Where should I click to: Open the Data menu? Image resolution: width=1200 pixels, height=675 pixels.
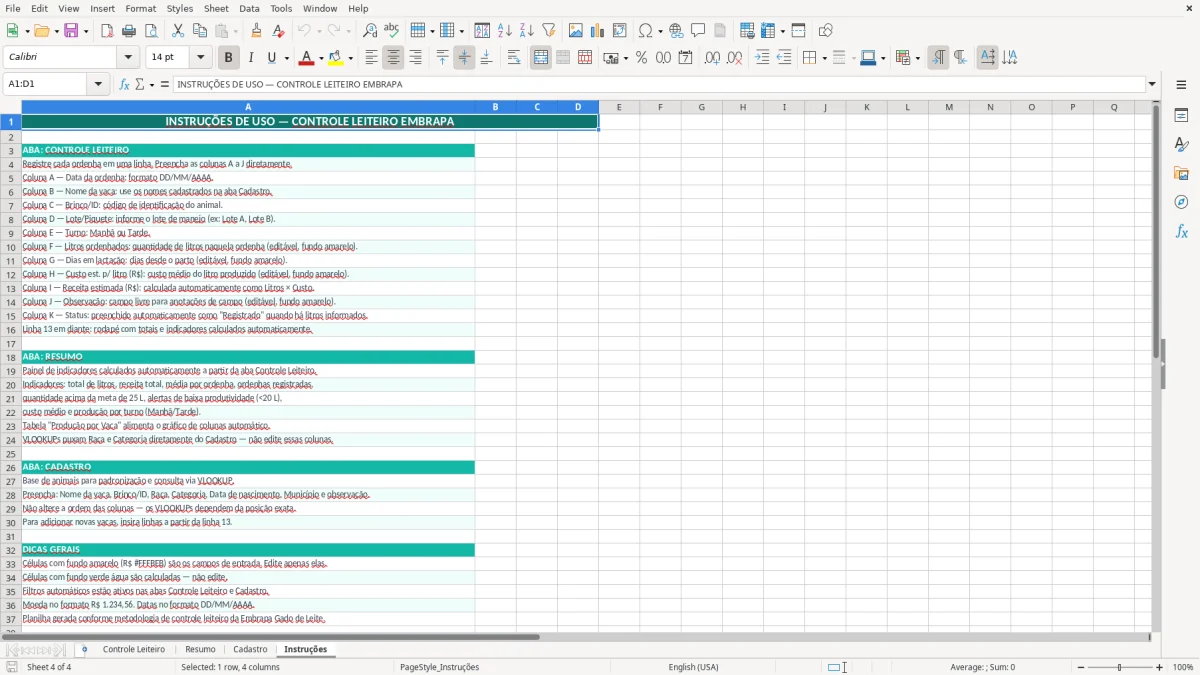tap(249, 8)
